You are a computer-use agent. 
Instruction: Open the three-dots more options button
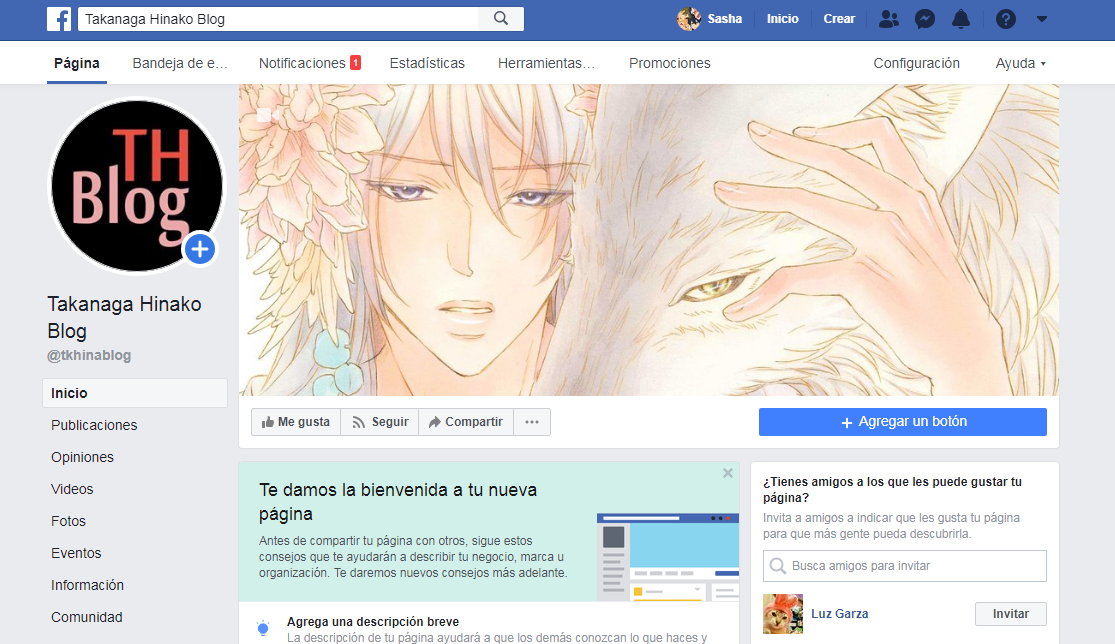(532, 422)
